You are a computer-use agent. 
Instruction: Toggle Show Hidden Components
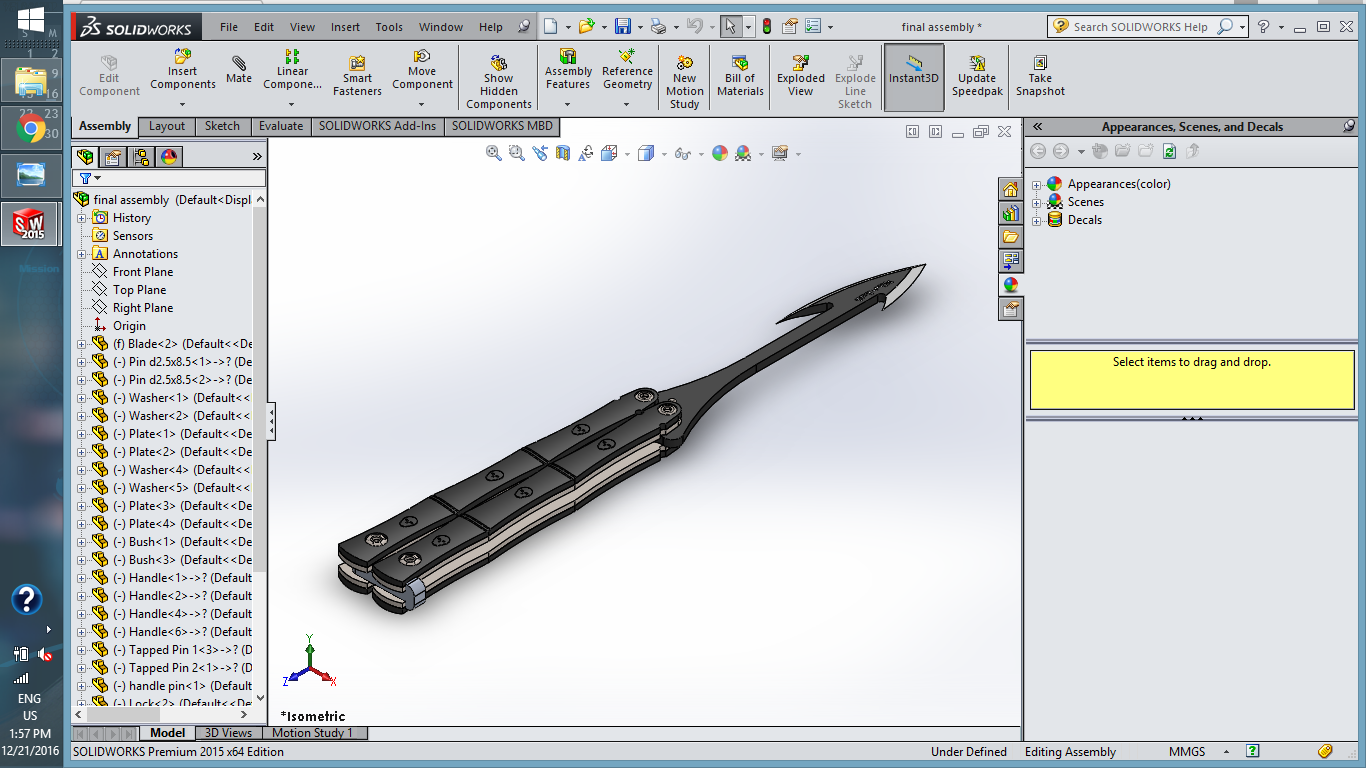pos(497,75)
